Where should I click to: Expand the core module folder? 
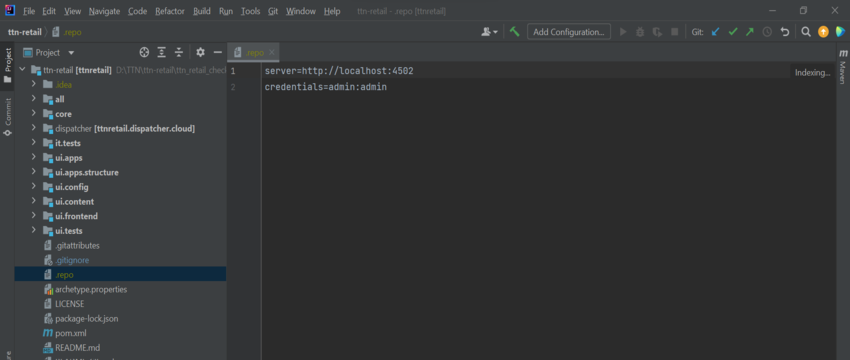(x=34, y=114)
